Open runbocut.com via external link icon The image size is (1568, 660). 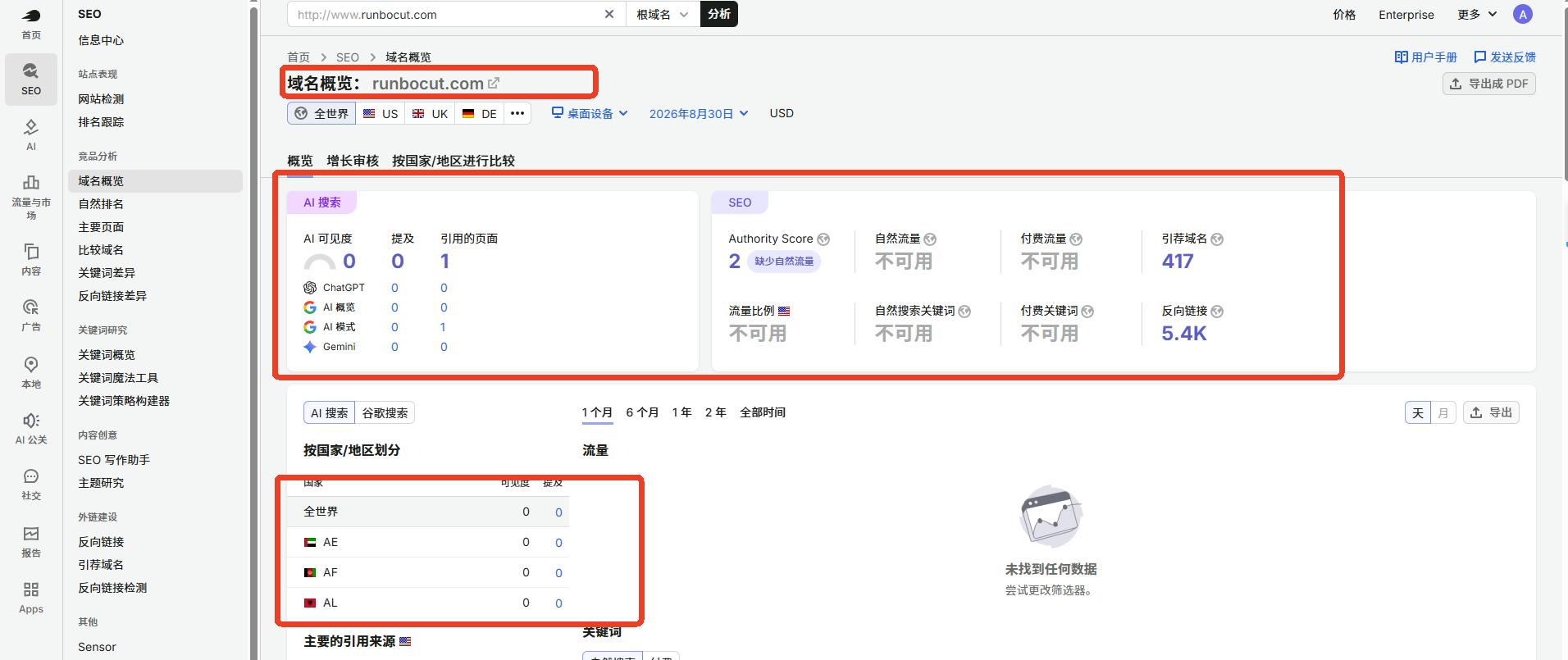click(494, 83)
